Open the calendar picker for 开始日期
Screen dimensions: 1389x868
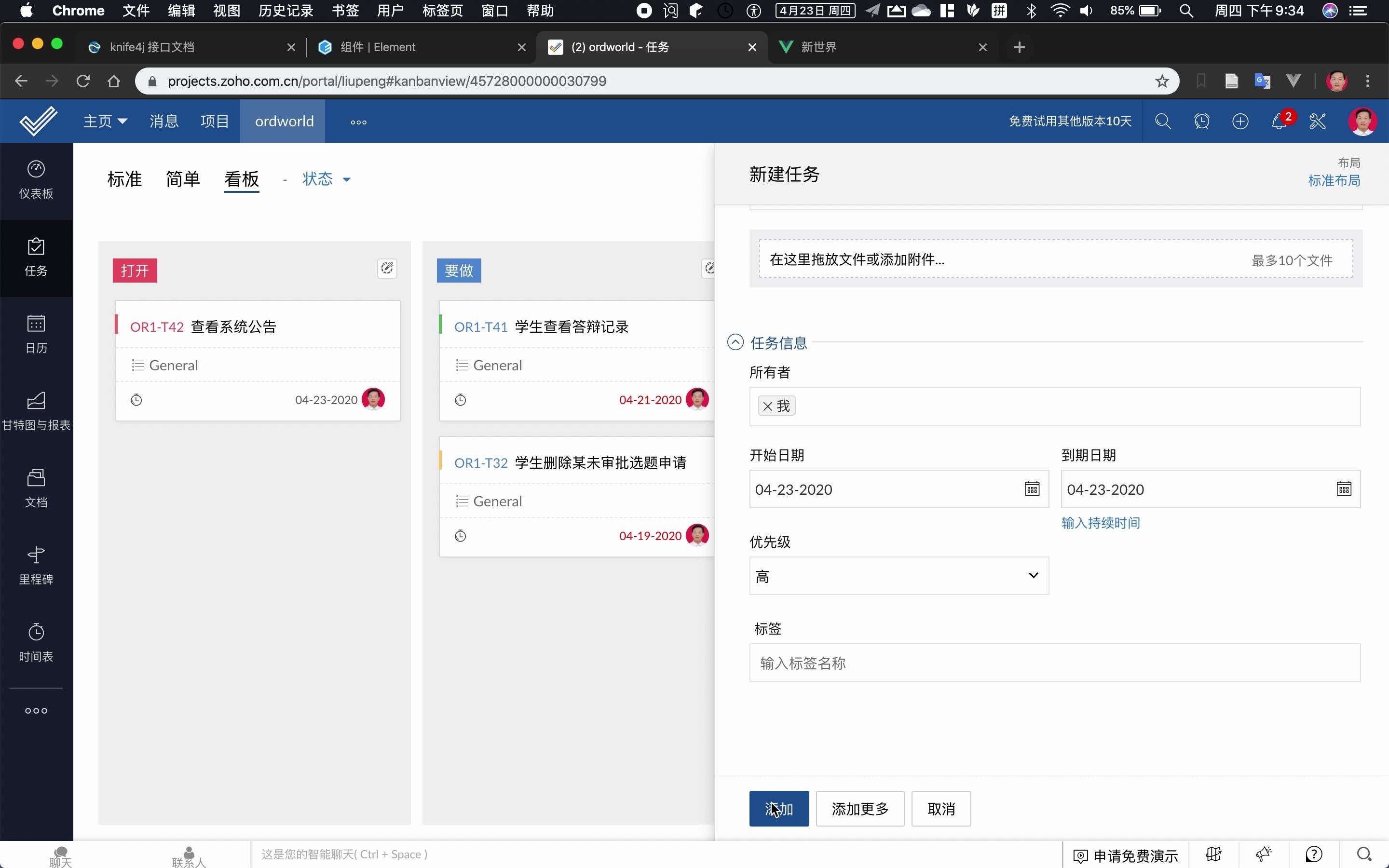[x=1032, y=488]
